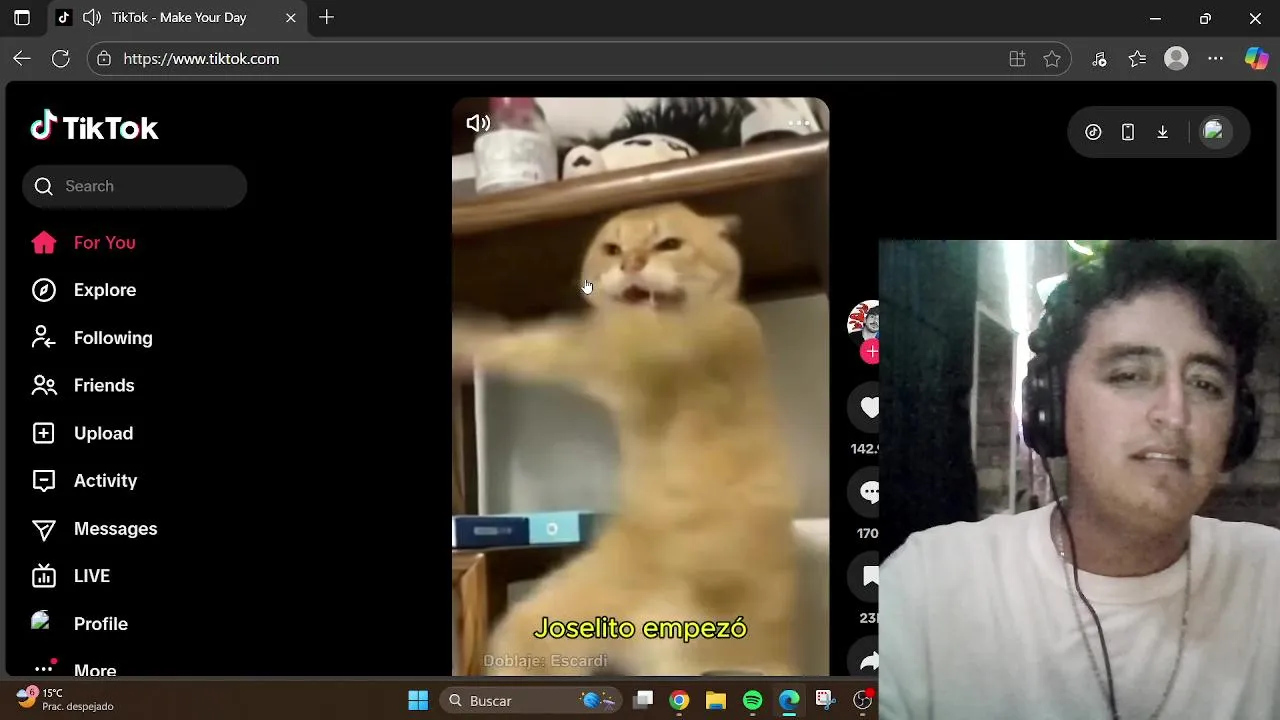Open File Explorer from the taskbar
The height and width of the screenshot is (720, 1280).
pos(716,700)
